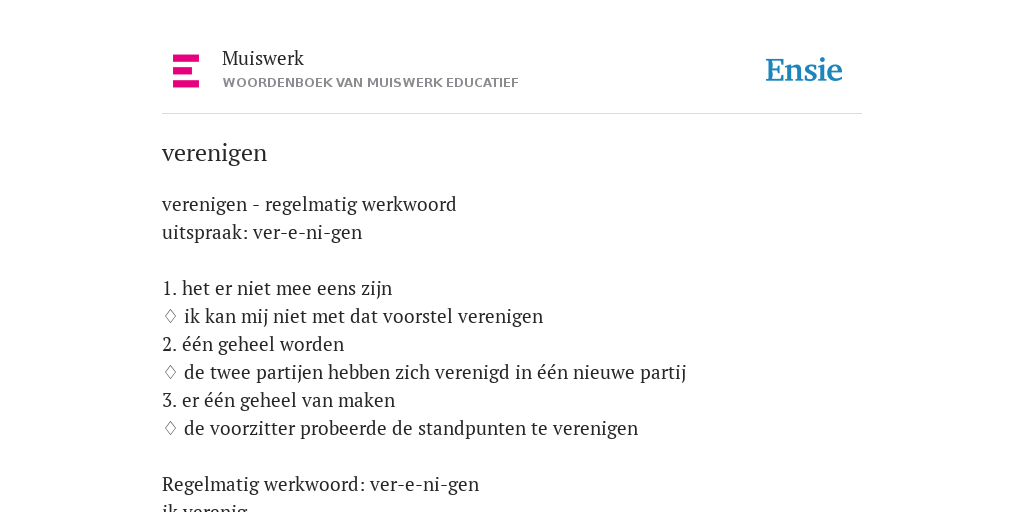Click the 'Regelmatig werkwoord: ver-e-ni-gen' line
1024x512 pixels.
(321, 485)
